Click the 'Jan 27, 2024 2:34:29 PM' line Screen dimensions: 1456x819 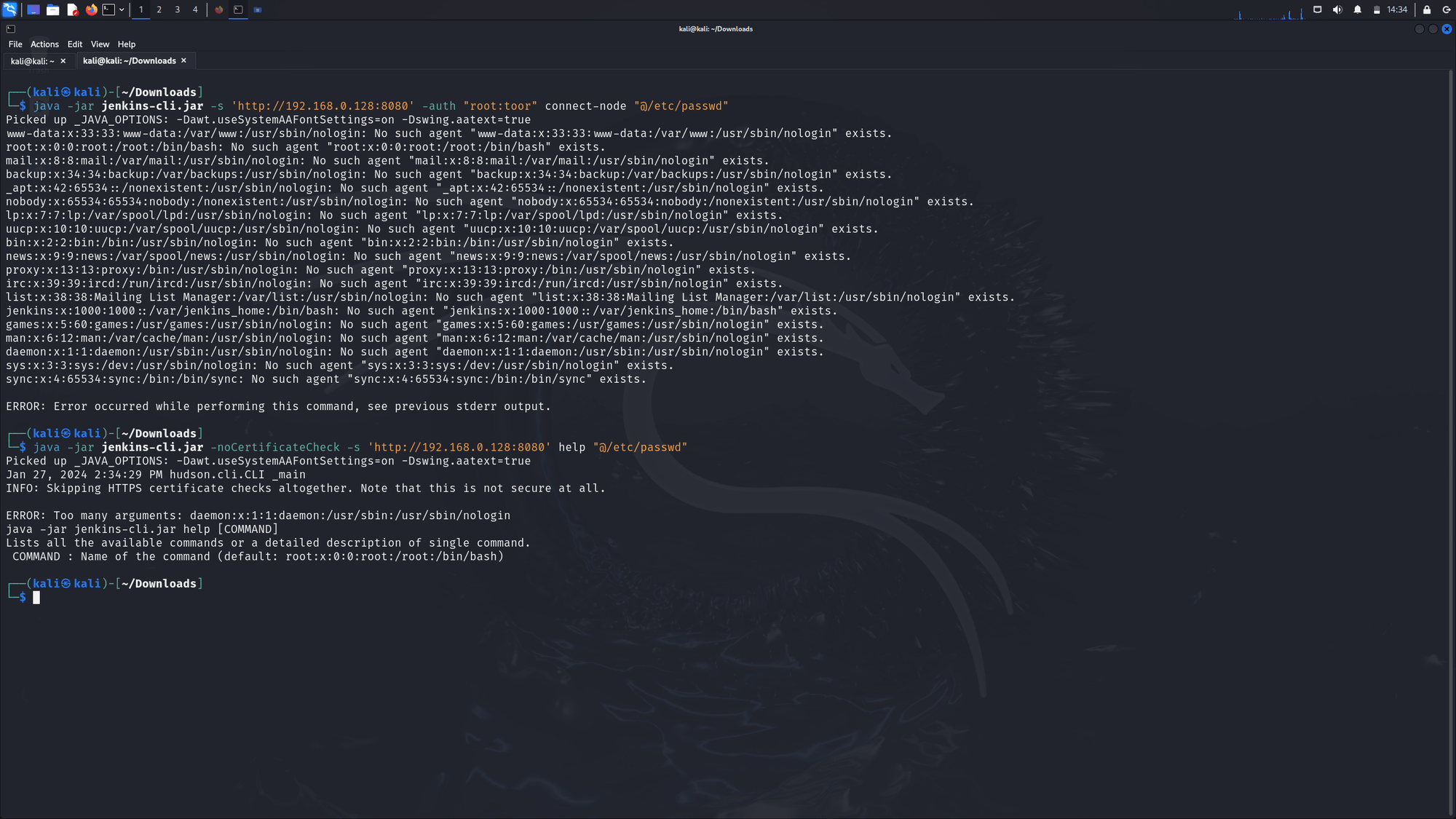[x=156, y=475]
